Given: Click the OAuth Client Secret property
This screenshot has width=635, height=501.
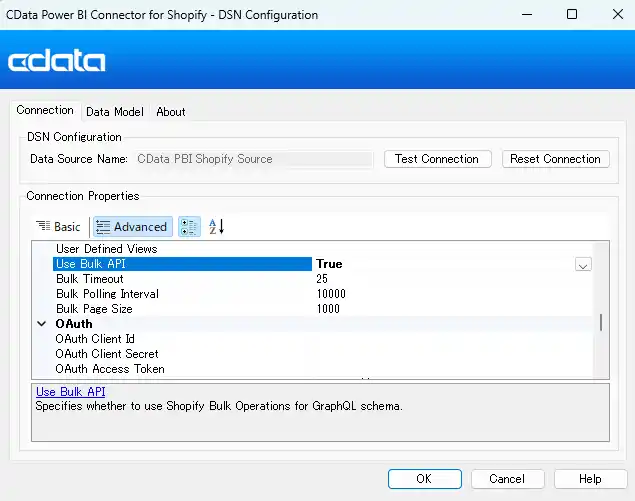Looking at the screenshot, I should (x=107, y=354).
